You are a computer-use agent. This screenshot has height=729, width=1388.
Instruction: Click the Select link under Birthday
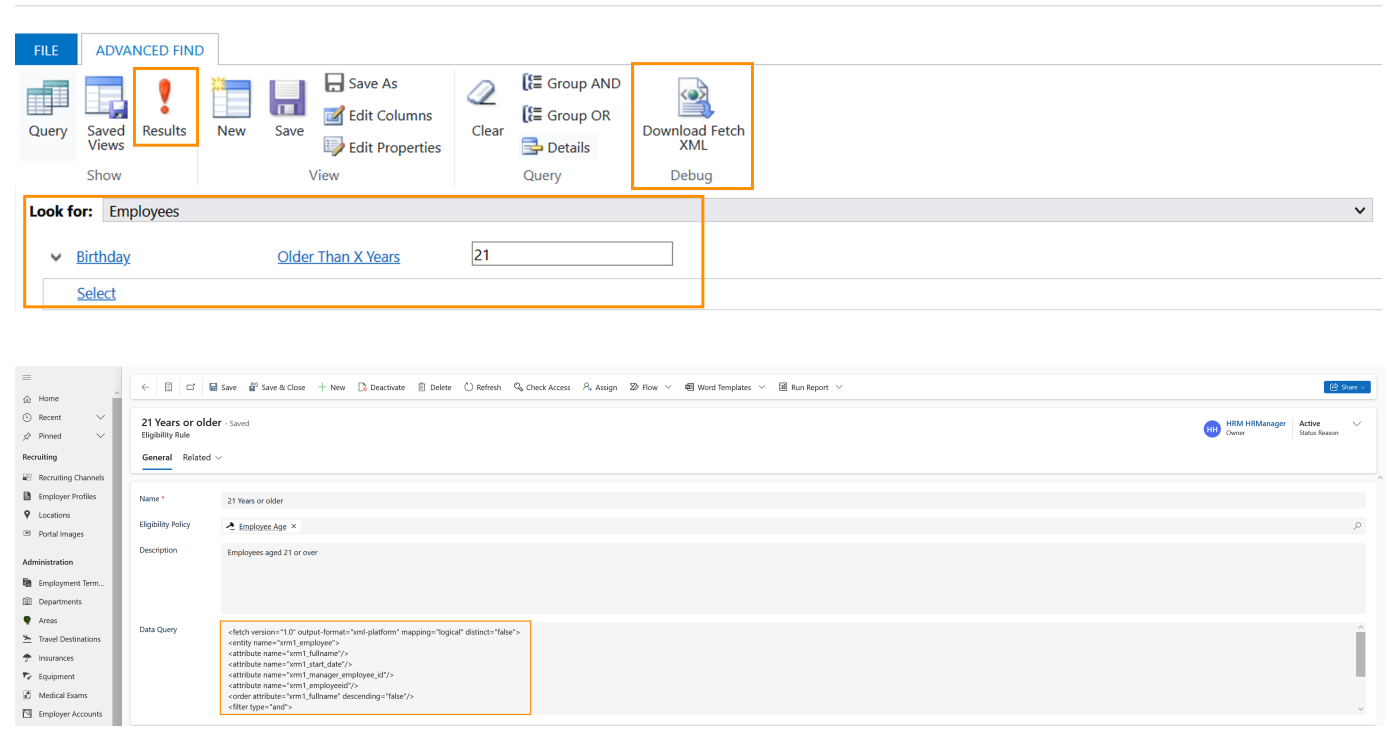(96, 293)
